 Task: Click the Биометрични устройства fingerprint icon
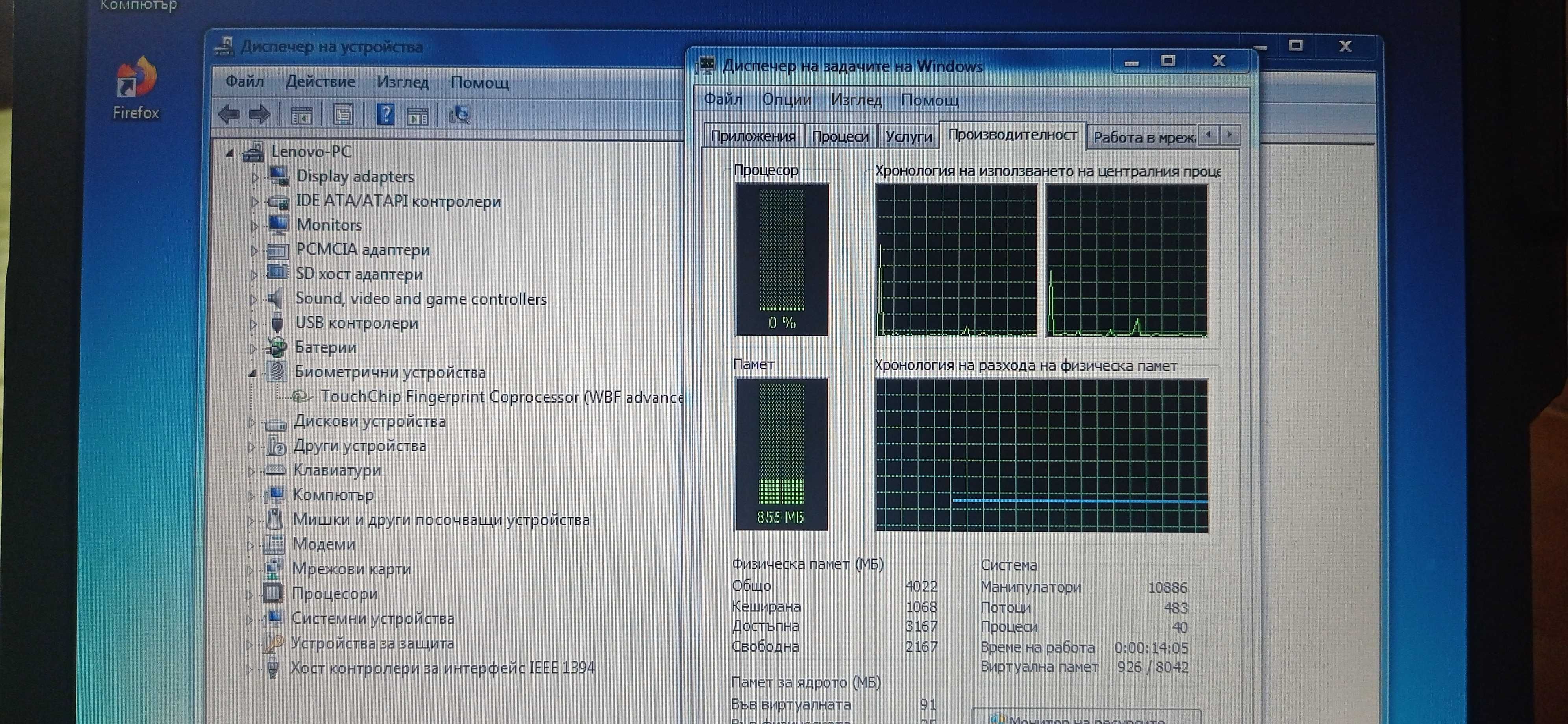[x=276, y=371]
